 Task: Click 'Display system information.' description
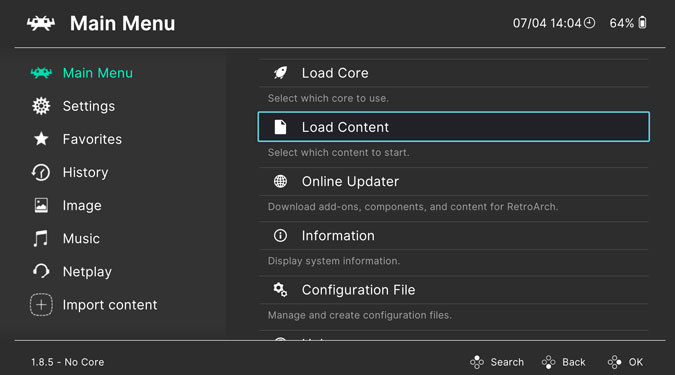334,261
